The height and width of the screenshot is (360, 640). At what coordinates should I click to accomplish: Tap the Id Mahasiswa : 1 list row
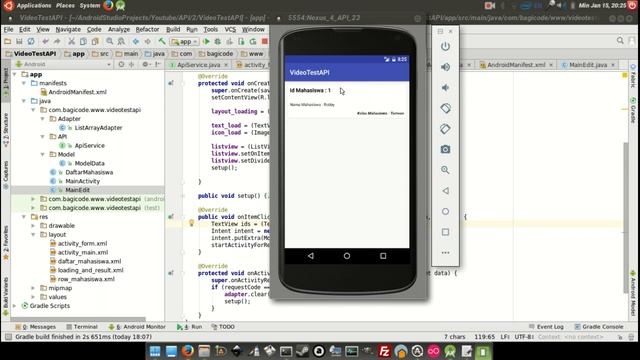click(347, 100)
